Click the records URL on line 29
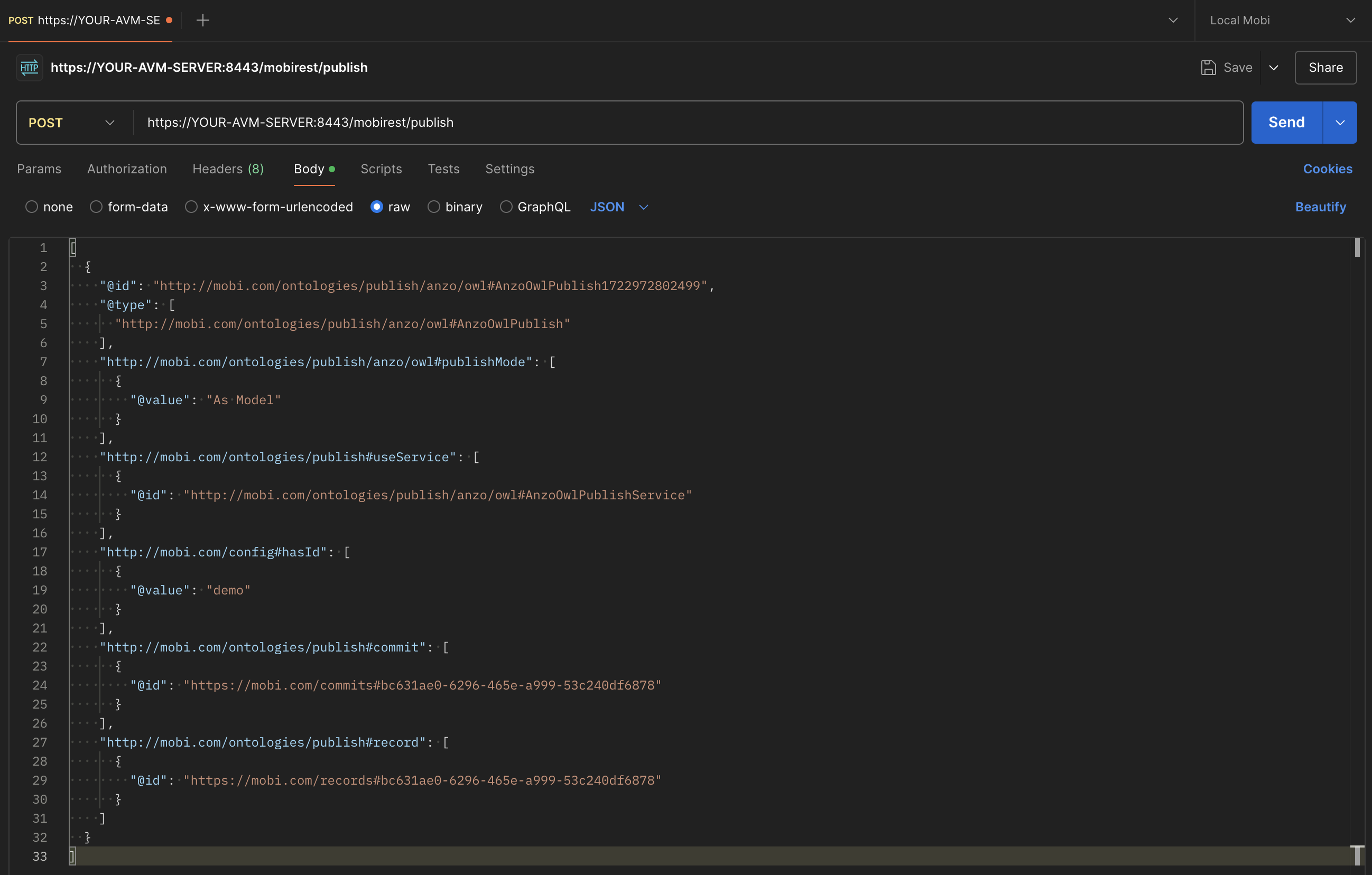The height and width of the screenshot is (875, 1372). click(422, 780)
